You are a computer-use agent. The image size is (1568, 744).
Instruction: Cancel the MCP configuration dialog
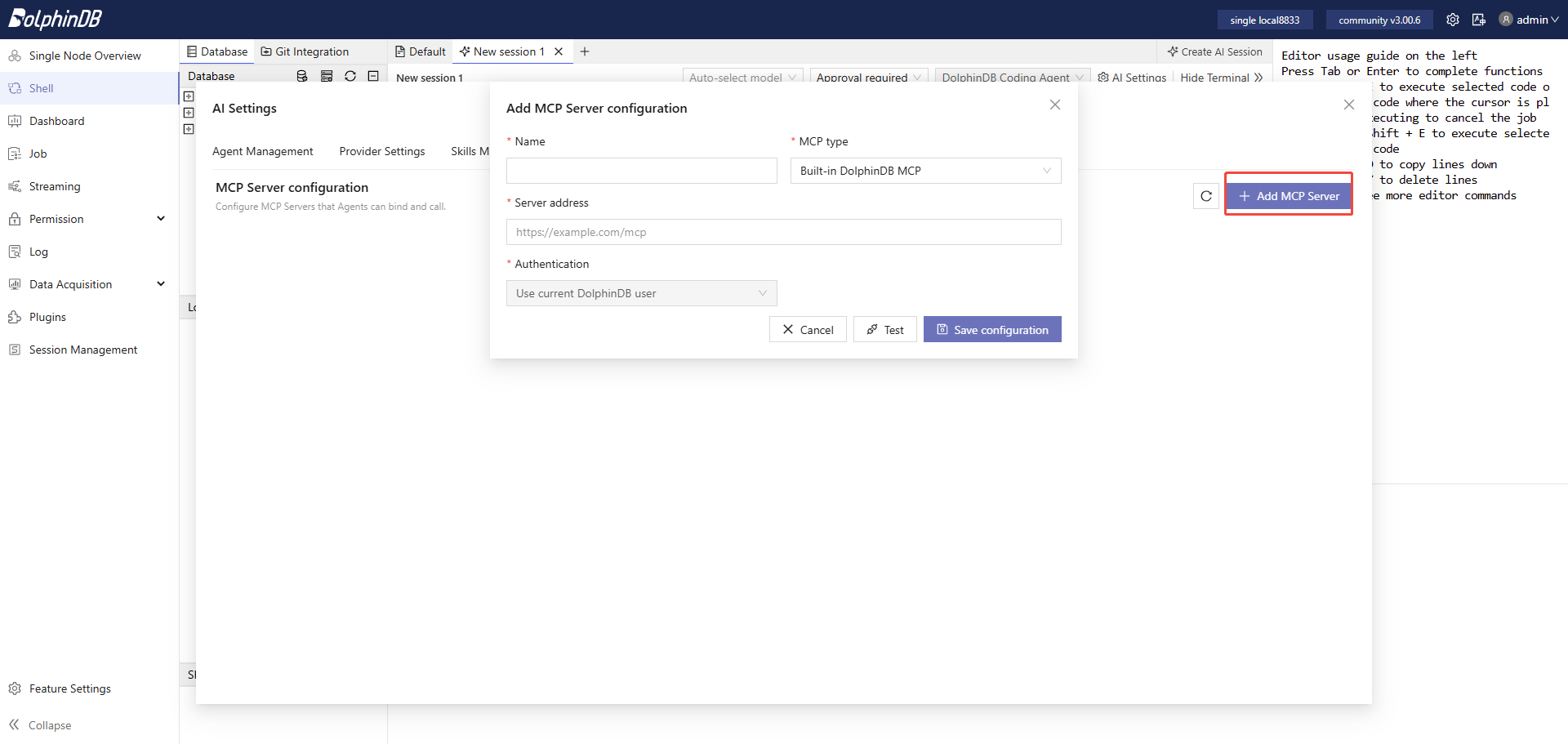click(x=808, y=329)
